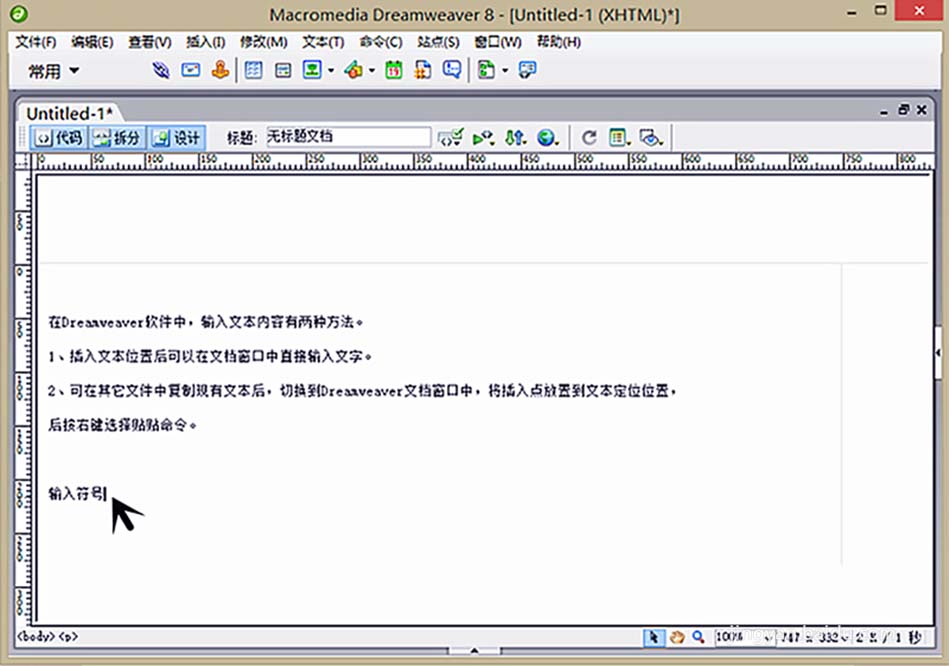Select the pointer tool in status bar
Viewport: 949px width, 666px height.
[x=654, y=637]
